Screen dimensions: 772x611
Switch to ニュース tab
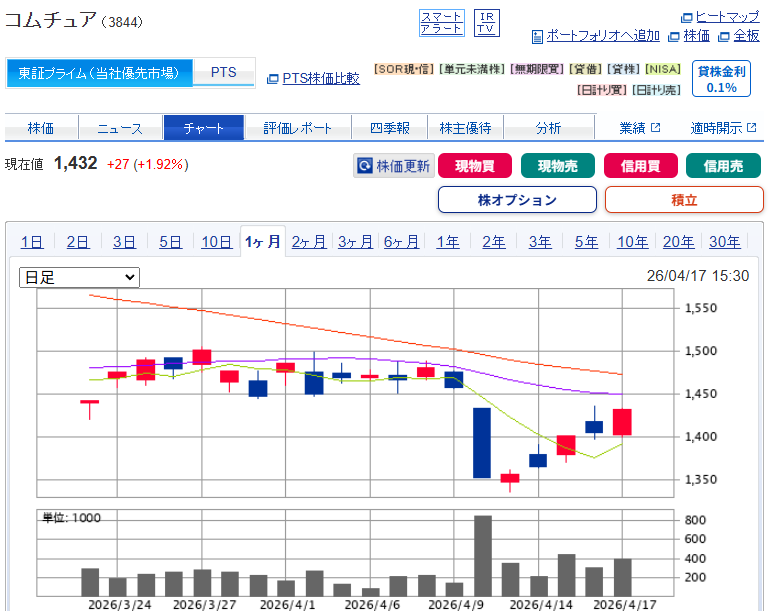(120, 128)
